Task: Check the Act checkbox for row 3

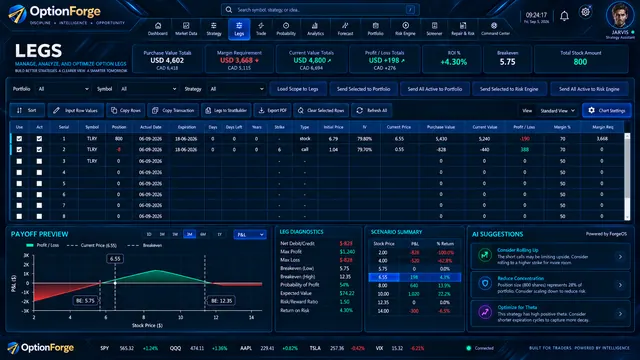Action: pos(39,161)
